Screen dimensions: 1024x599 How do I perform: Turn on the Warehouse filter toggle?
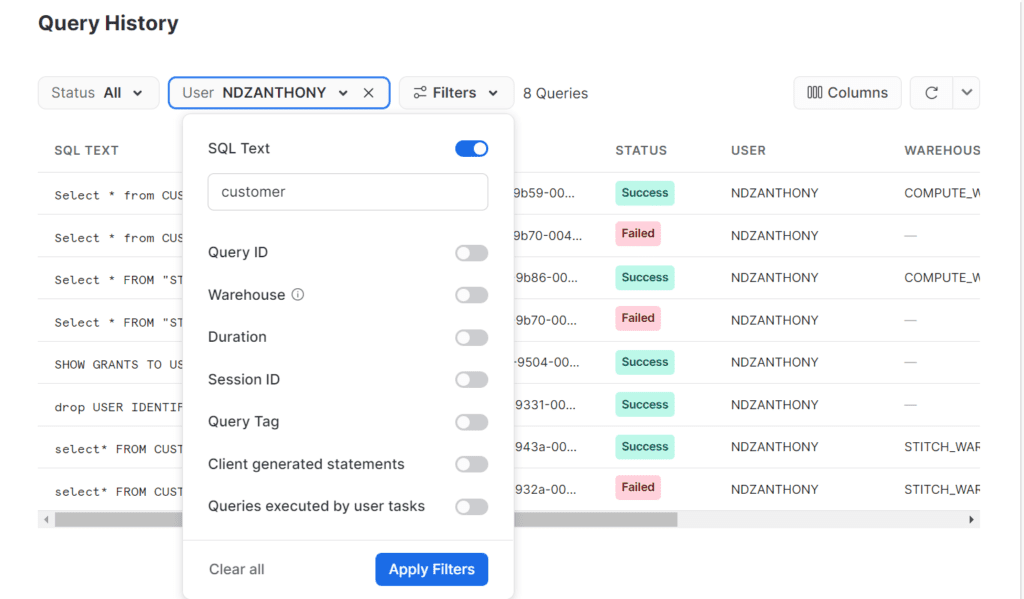point(471,295)
